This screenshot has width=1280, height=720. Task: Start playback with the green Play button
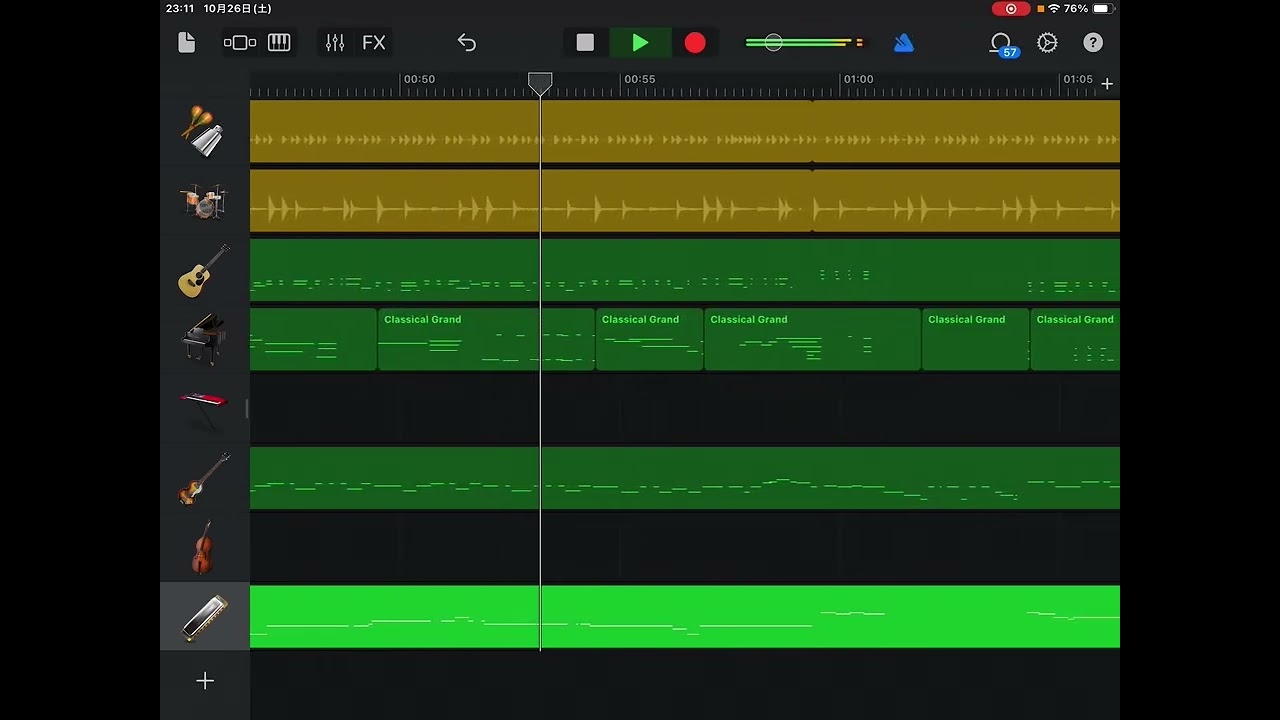coord(640,43)
